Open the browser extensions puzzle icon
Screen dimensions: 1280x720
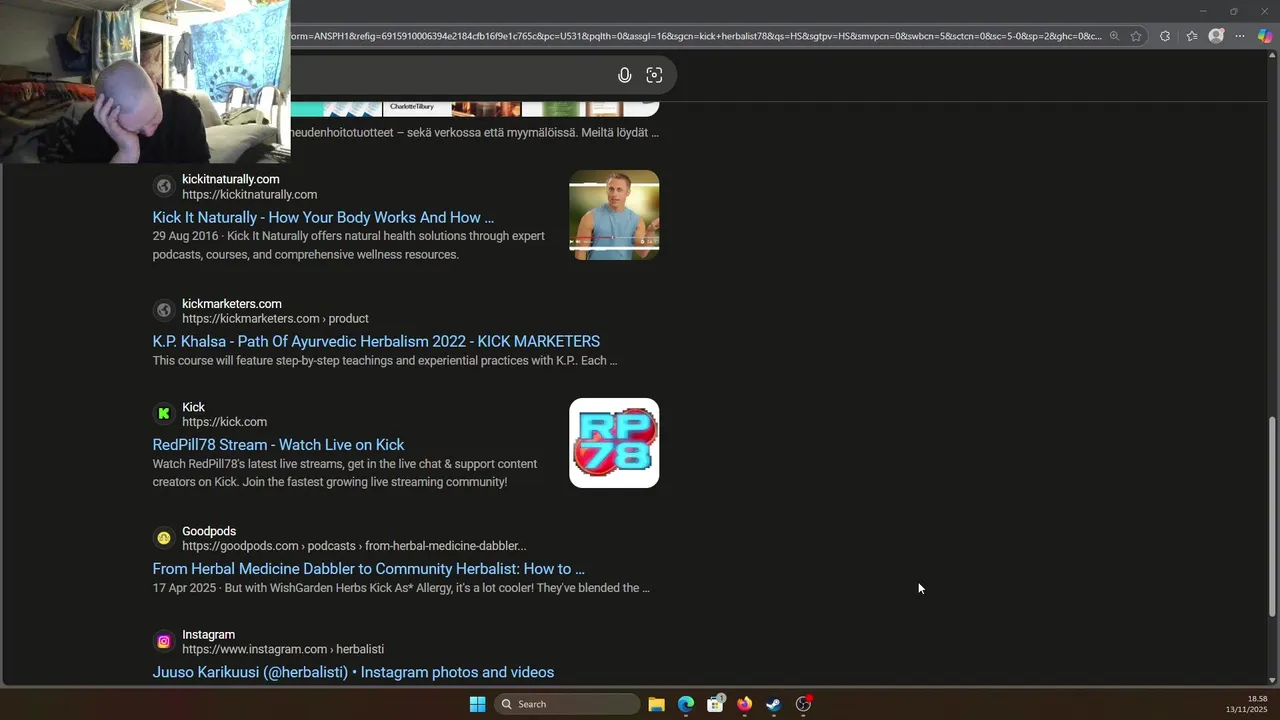tap(1165, 36)
